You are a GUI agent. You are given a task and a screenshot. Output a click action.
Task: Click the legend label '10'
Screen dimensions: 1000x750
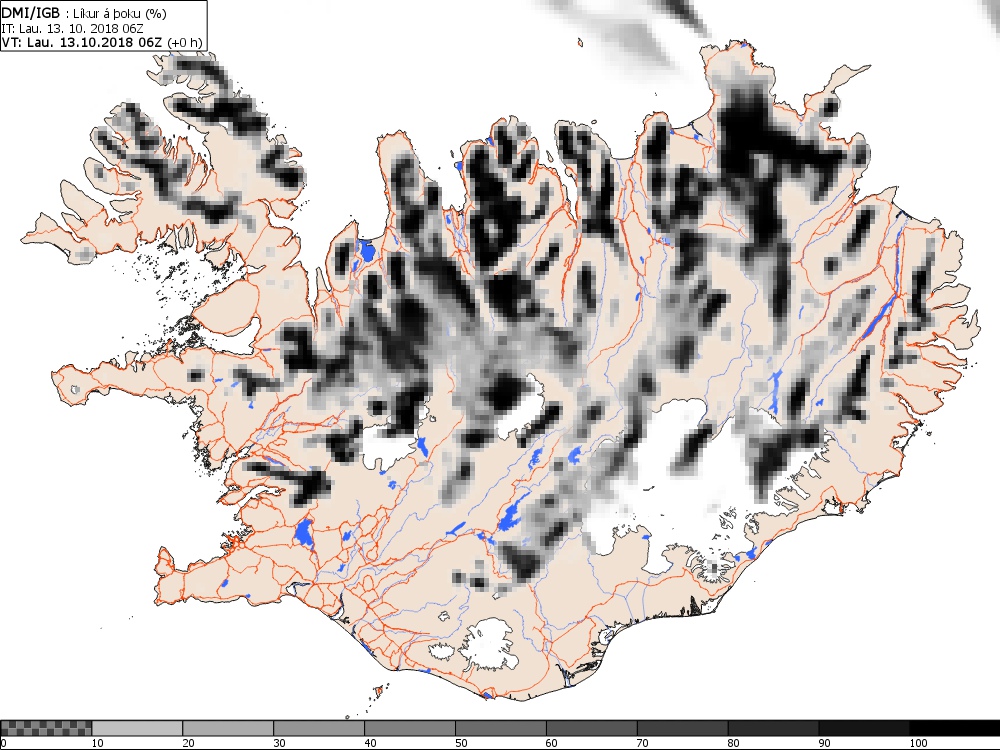point(98,743)
